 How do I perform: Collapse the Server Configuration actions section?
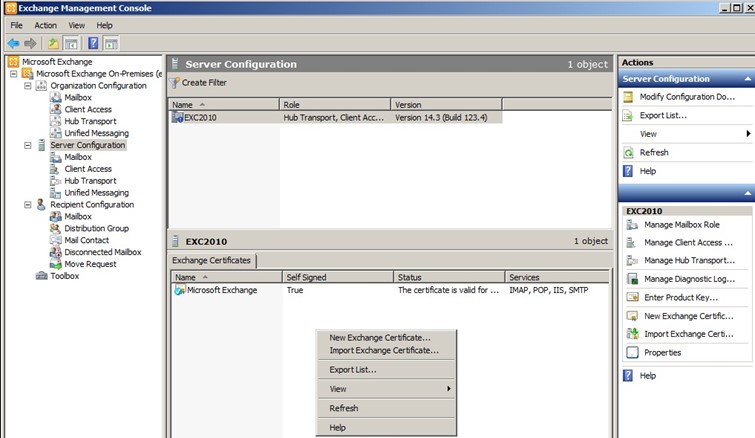[x=747, y=79]
